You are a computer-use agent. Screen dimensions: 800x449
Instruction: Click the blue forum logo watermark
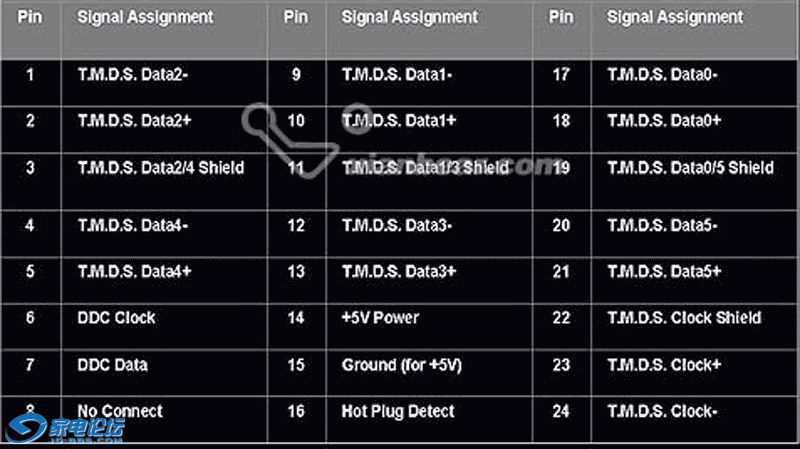coord(65,429)
